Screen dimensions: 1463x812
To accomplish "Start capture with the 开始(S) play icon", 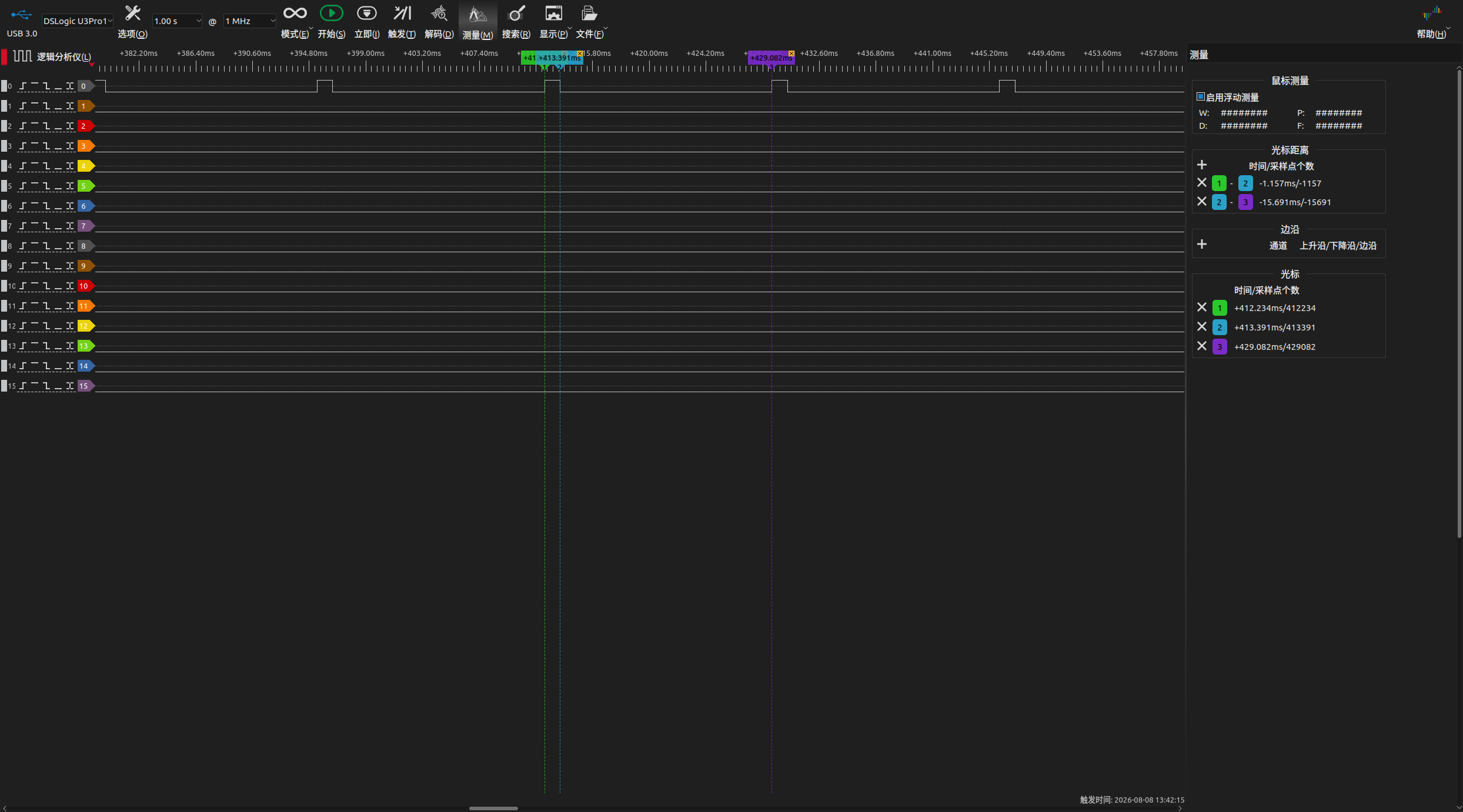I will coord(331,14).
